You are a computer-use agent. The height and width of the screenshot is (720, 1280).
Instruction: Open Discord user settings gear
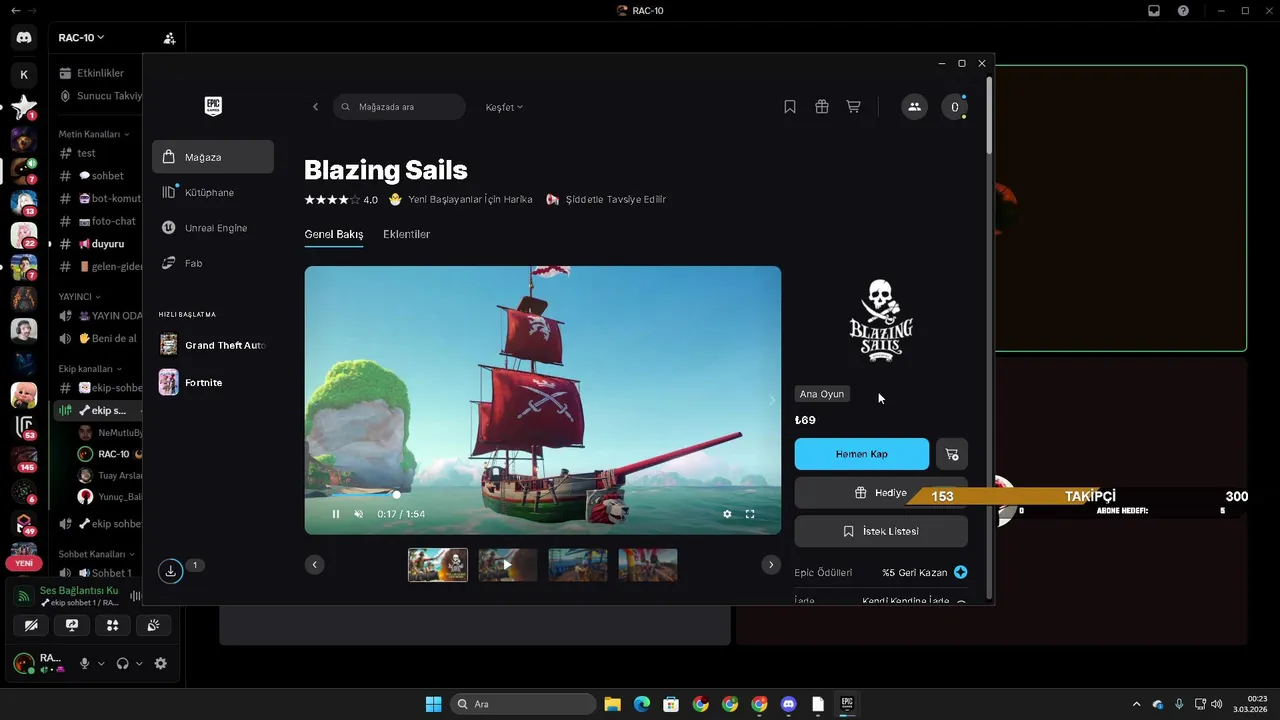(x=160, y=663)
